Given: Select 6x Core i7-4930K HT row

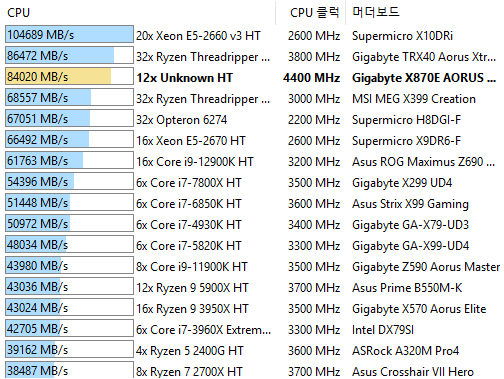Looking at the screenshot, I should coord(188,225).
